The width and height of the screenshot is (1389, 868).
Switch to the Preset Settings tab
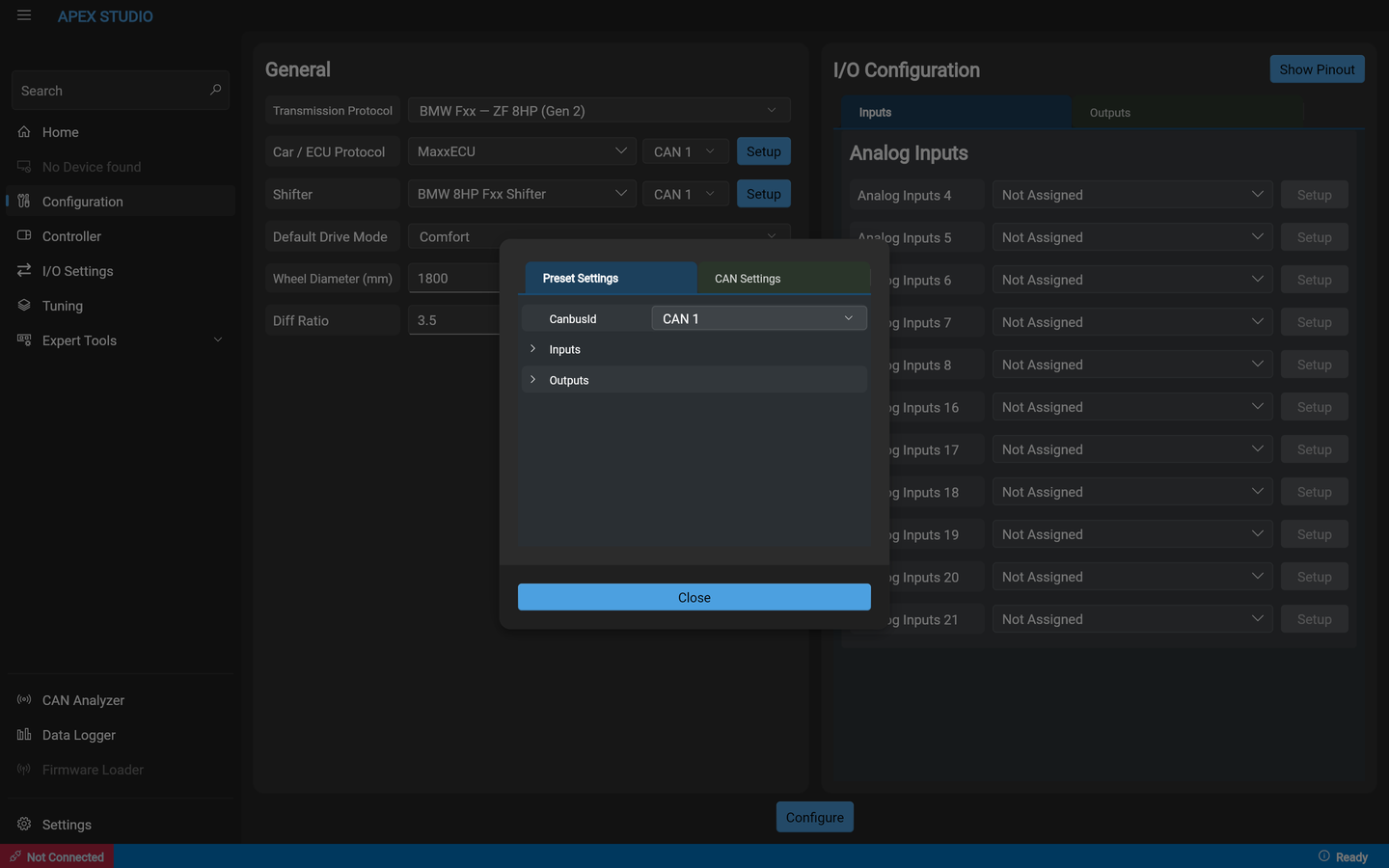click(x=611, y=278)
